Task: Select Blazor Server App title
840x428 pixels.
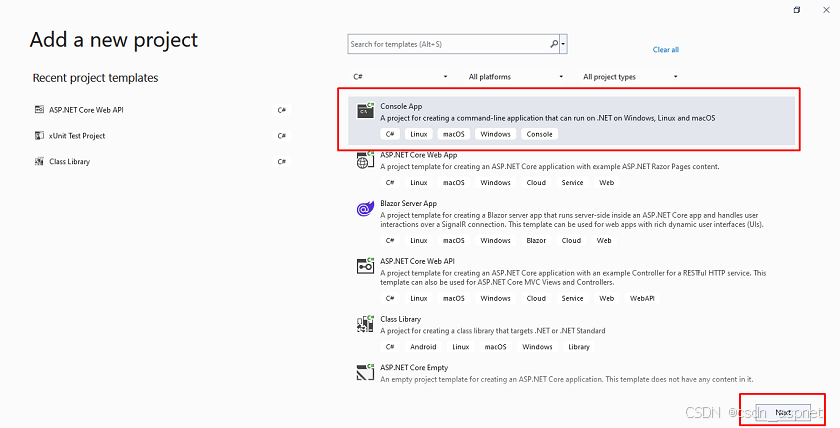Action: pos(409,204)
